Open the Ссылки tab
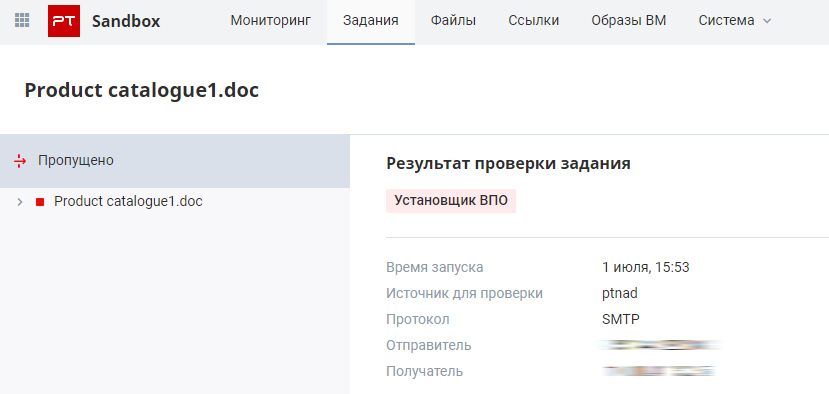This screenshot has width=829, height=394. click(x=533, y=21)
